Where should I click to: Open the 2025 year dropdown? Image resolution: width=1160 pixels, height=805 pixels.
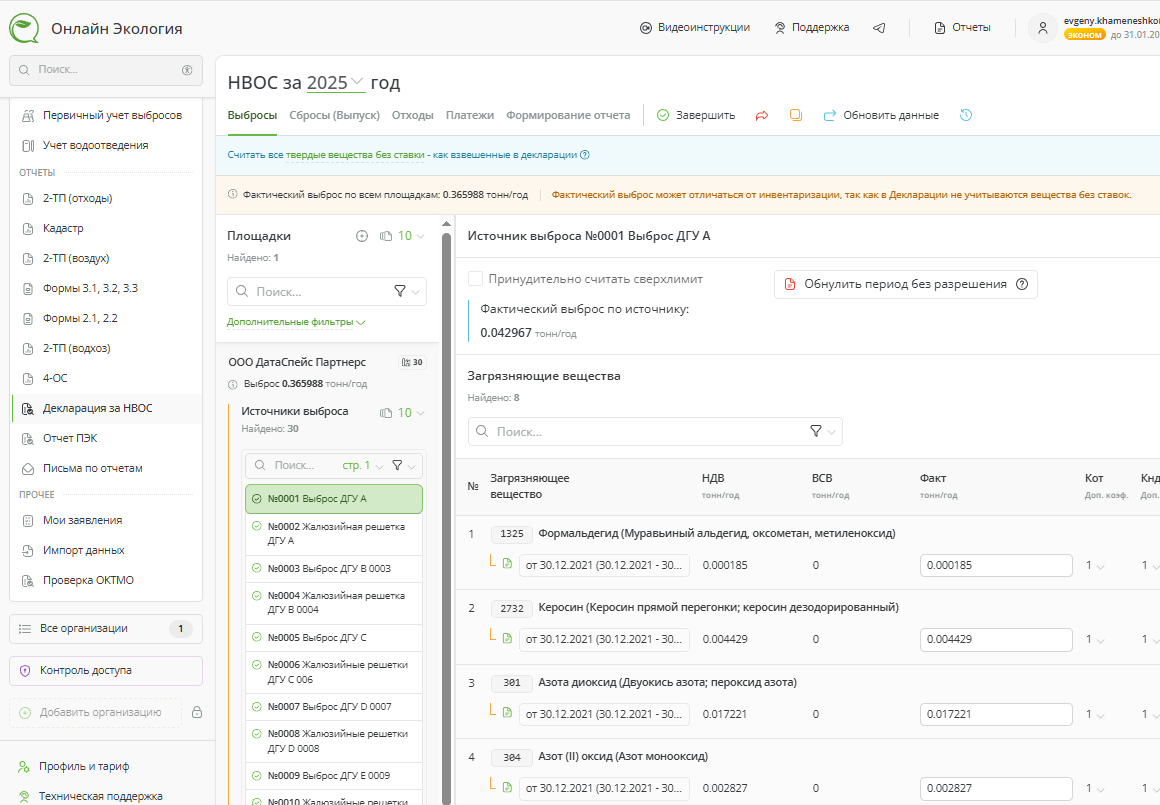tap(336, 83)
